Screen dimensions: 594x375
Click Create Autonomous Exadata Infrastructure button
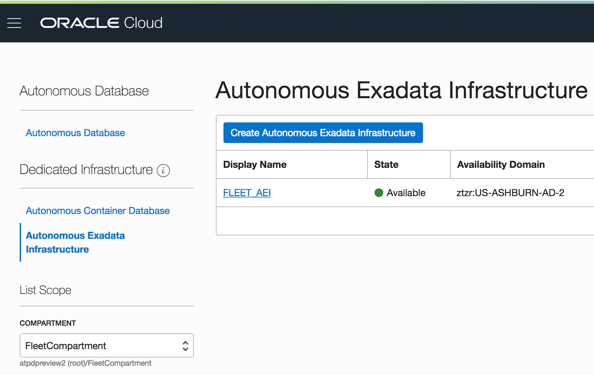(323, 133)
